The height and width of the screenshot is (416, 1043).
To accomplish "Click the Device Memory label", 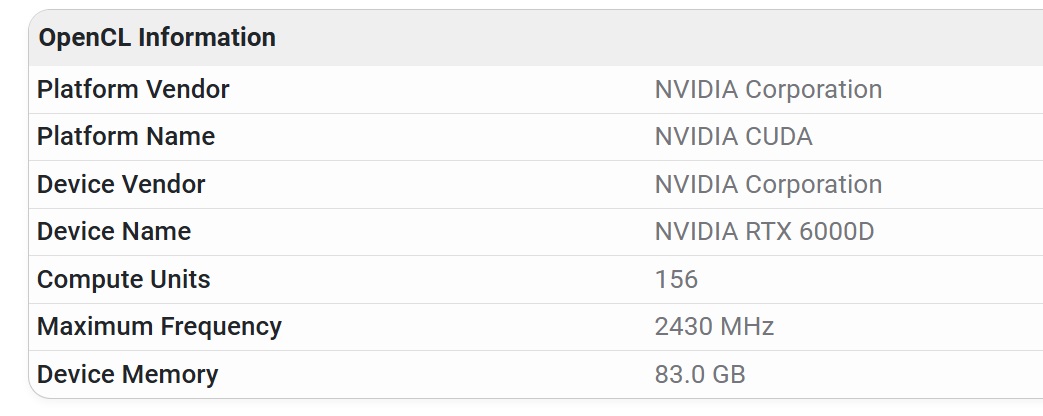I will click(x=127, y=375).
